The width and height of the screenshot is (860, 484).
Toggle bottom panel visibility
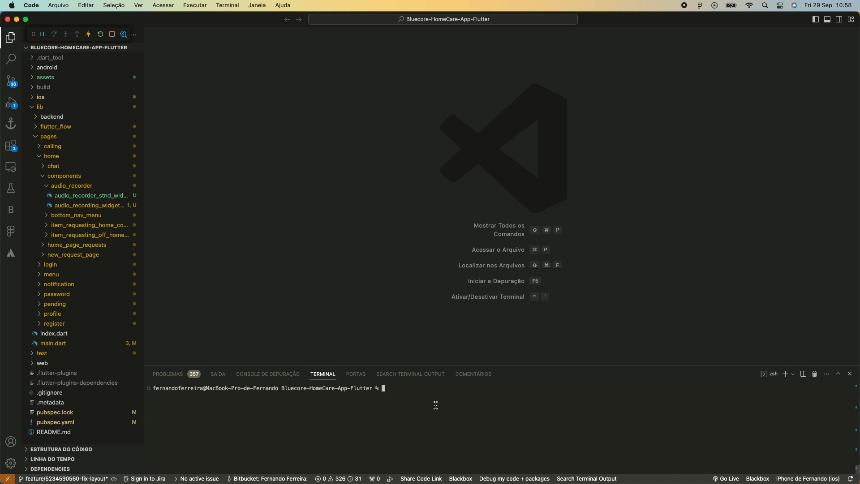coord(827,19)
